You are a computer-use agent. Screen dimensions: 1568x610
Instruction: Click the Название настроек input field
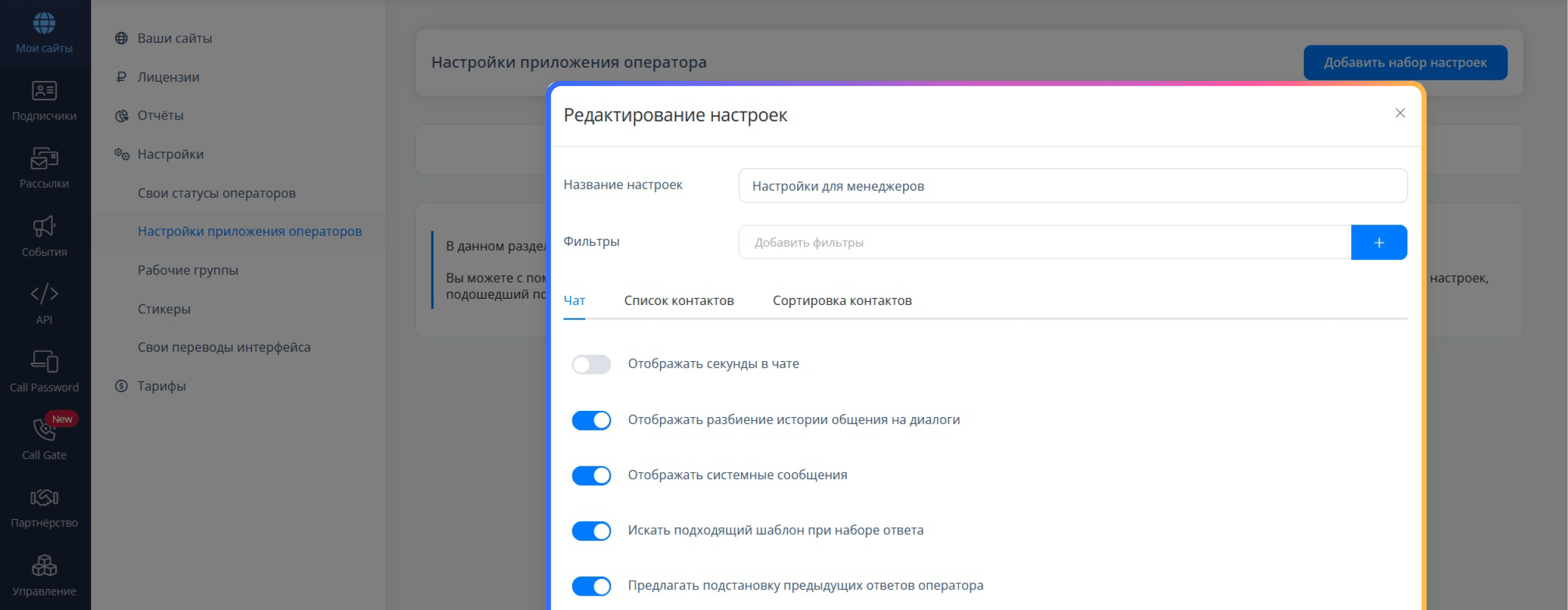click(1072, 185)
